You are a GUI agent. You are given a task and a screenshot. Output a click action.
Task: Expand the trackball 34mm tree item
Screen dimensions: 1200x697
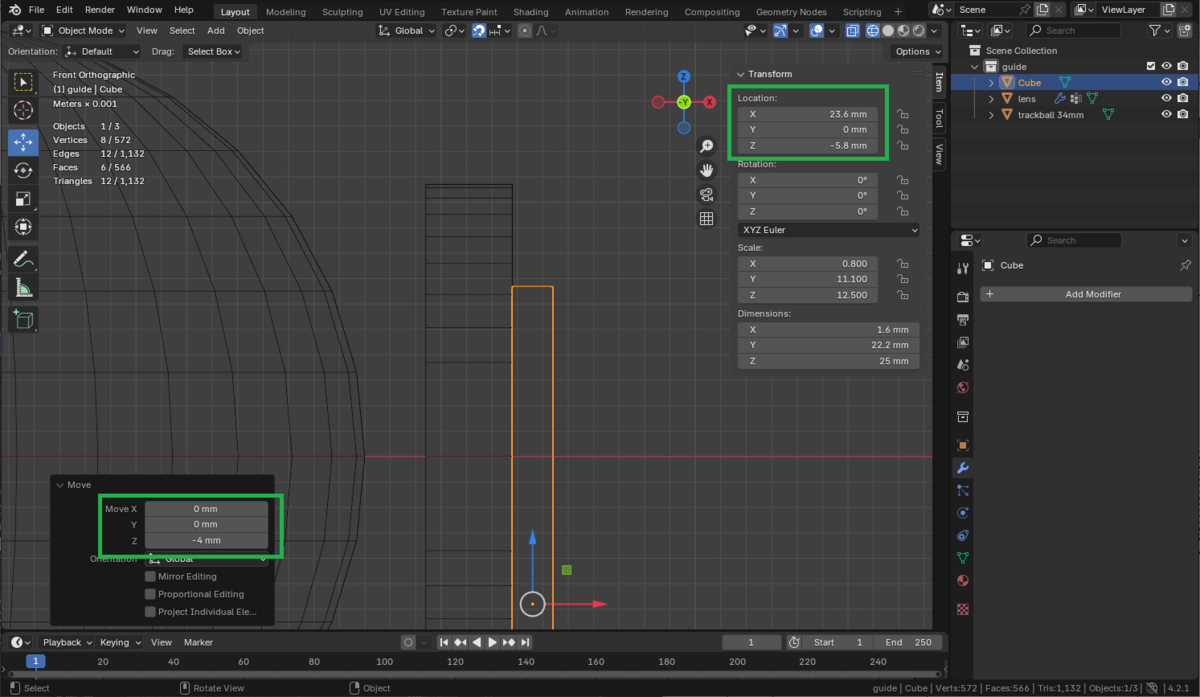[x=991, y=115]
